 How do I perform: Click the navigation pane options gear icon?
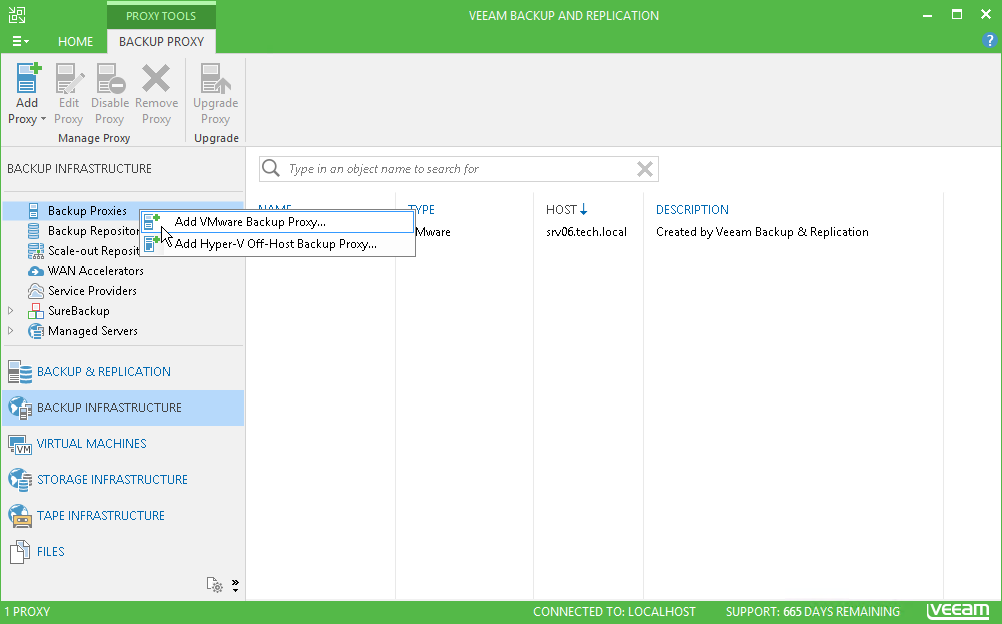point(215,584)
